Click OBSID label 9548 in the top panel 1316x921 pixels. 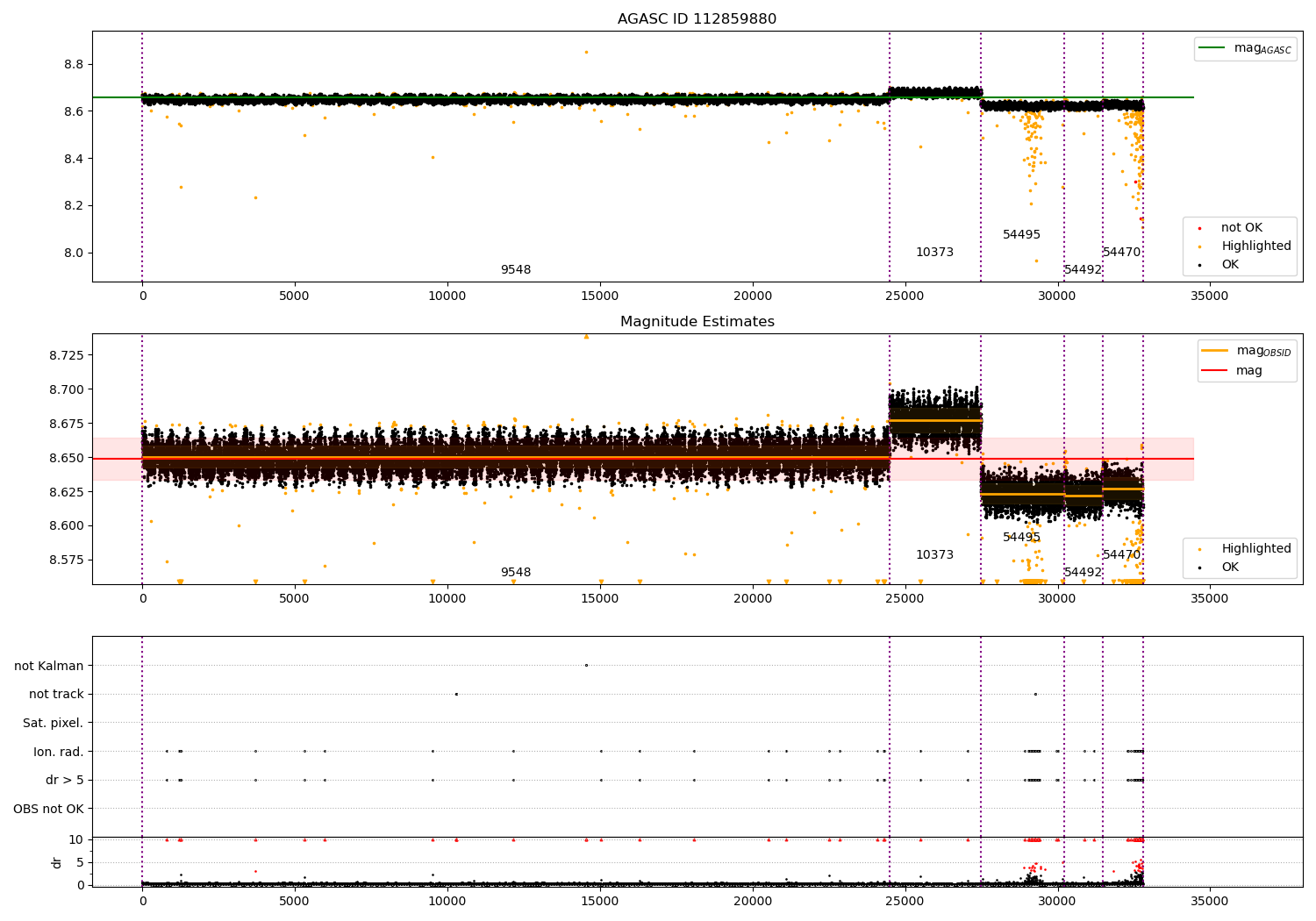(x=516, y=270)
